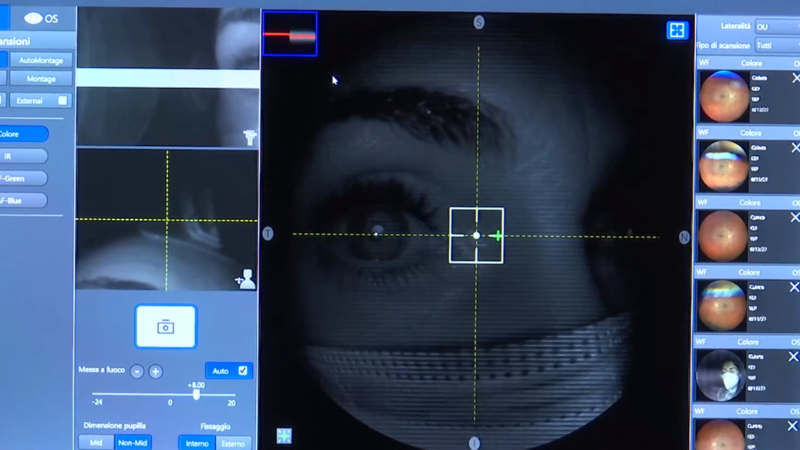Viewport: 800px width, 450px height.
Task: Select Mid pupil size
Action: pos(96,442)
